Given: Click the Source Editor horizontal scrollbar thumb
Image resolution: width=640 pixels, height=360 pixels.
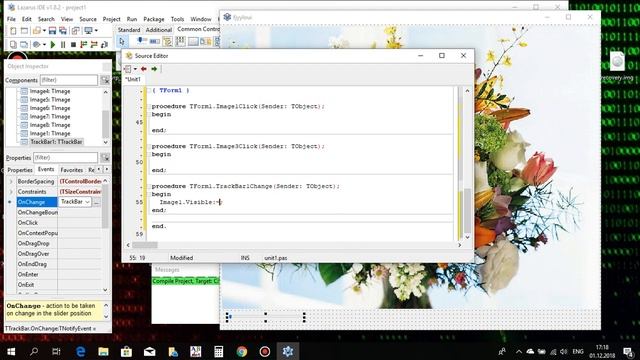Looking at the screenshot, I should click(145, 245).
